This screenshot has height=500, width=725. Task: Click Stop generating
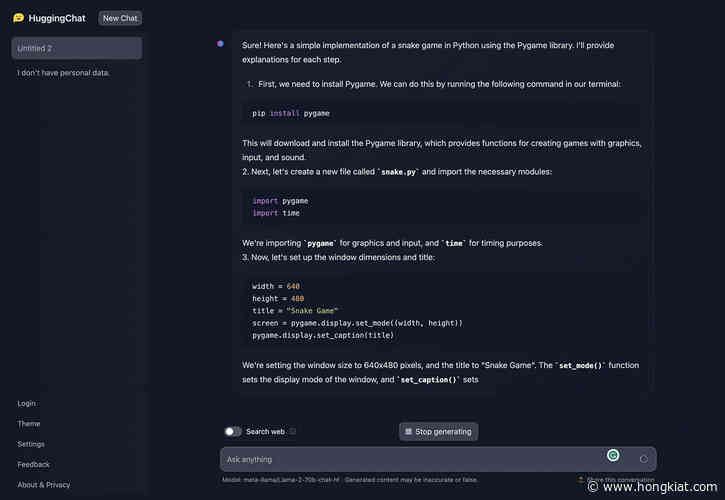click(438, 432)
